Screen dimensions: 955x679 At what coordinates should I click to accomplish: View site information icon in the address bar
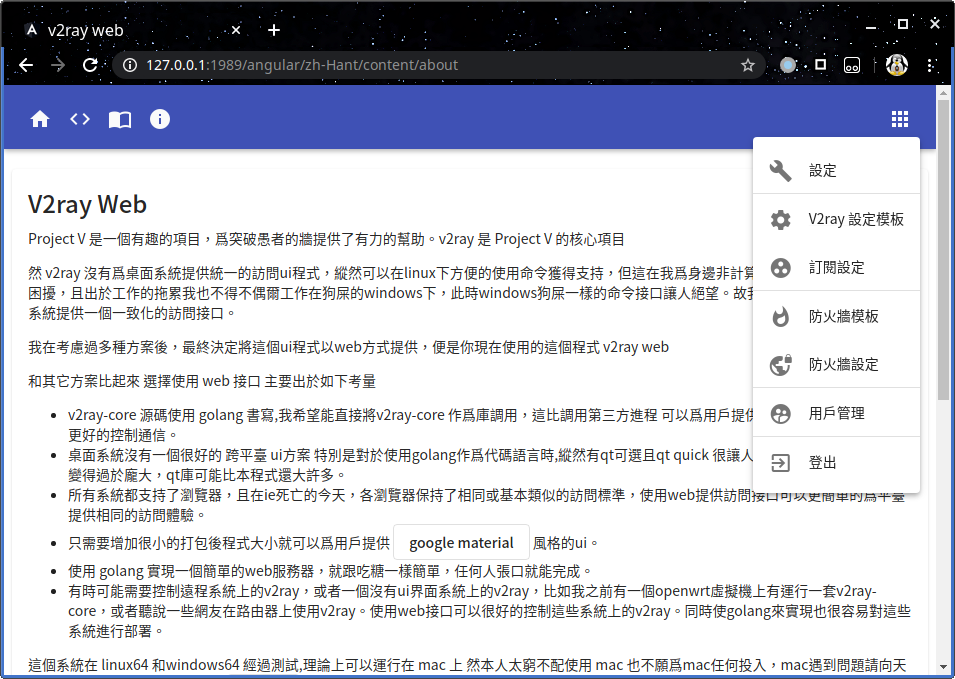click(130, 65)
